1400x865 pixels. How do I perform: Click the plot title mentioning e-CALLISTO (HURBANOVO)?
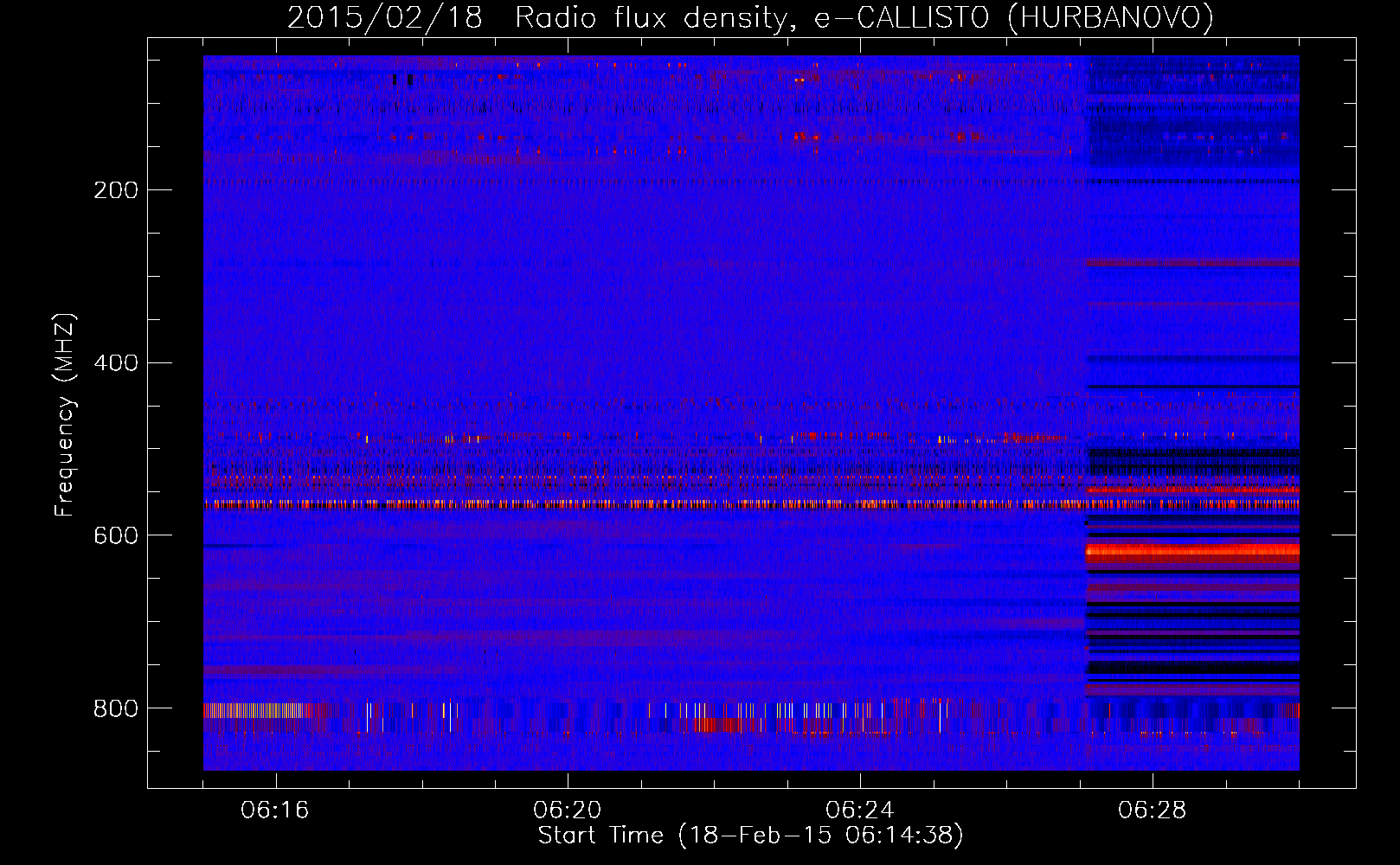(x=750, y=18)
